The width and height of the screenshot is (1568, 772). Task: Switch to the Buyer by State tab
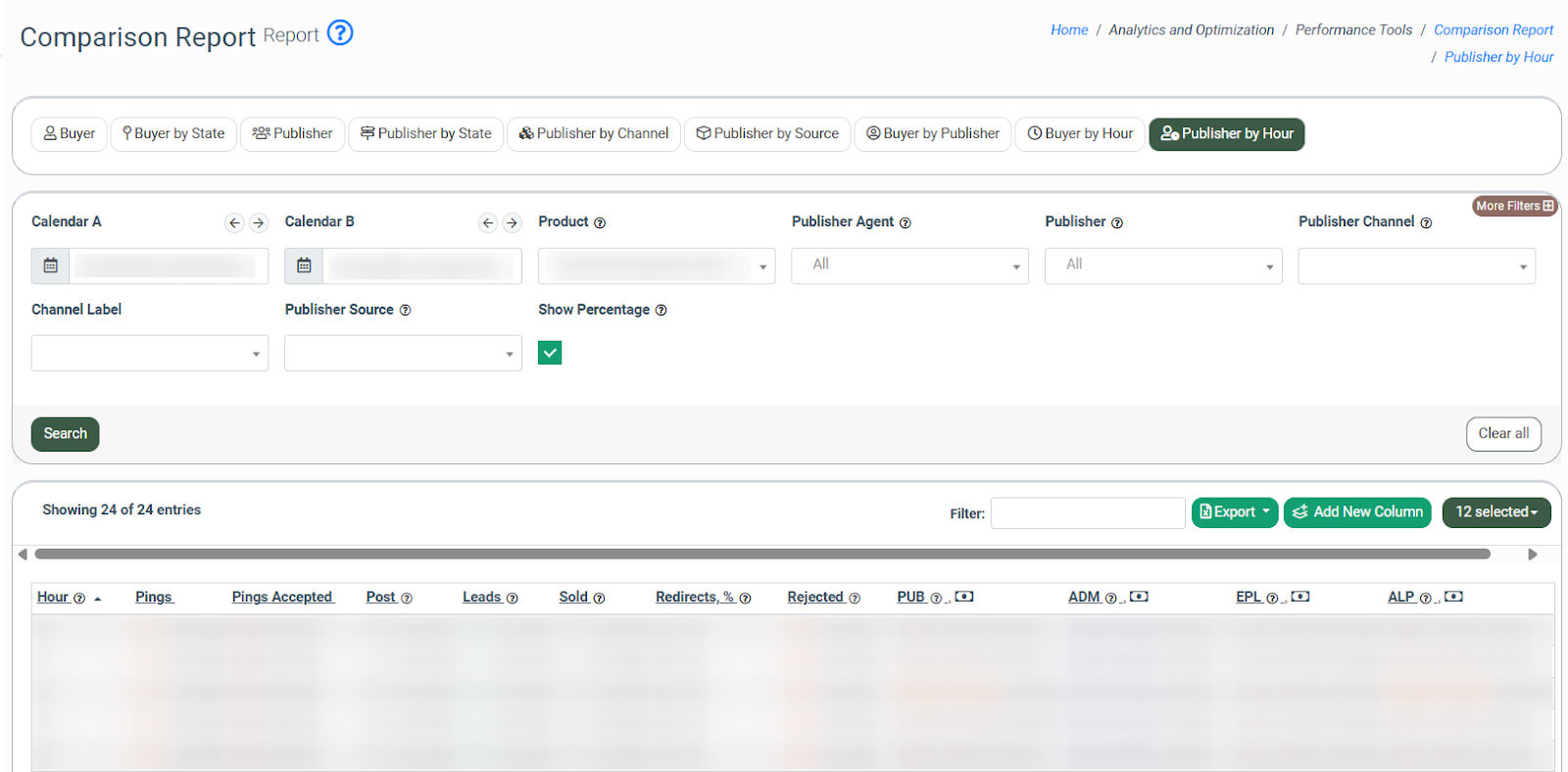click(x=173, y=134)
